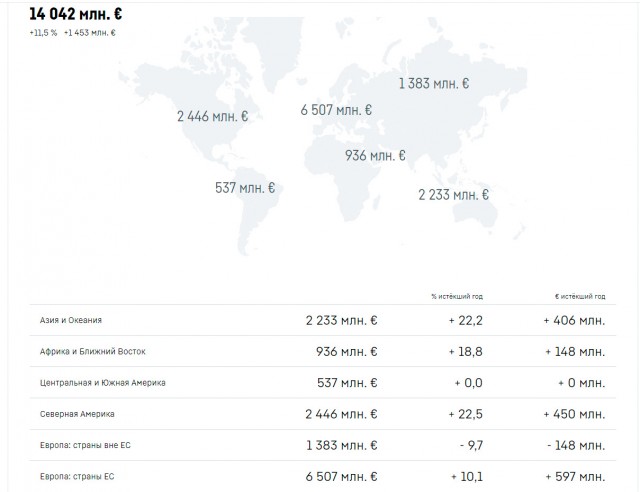The height and width of the screenshot is (492, 640).
Task: Select the 2 446 млн. € label on North America
Action: point(213,116)
